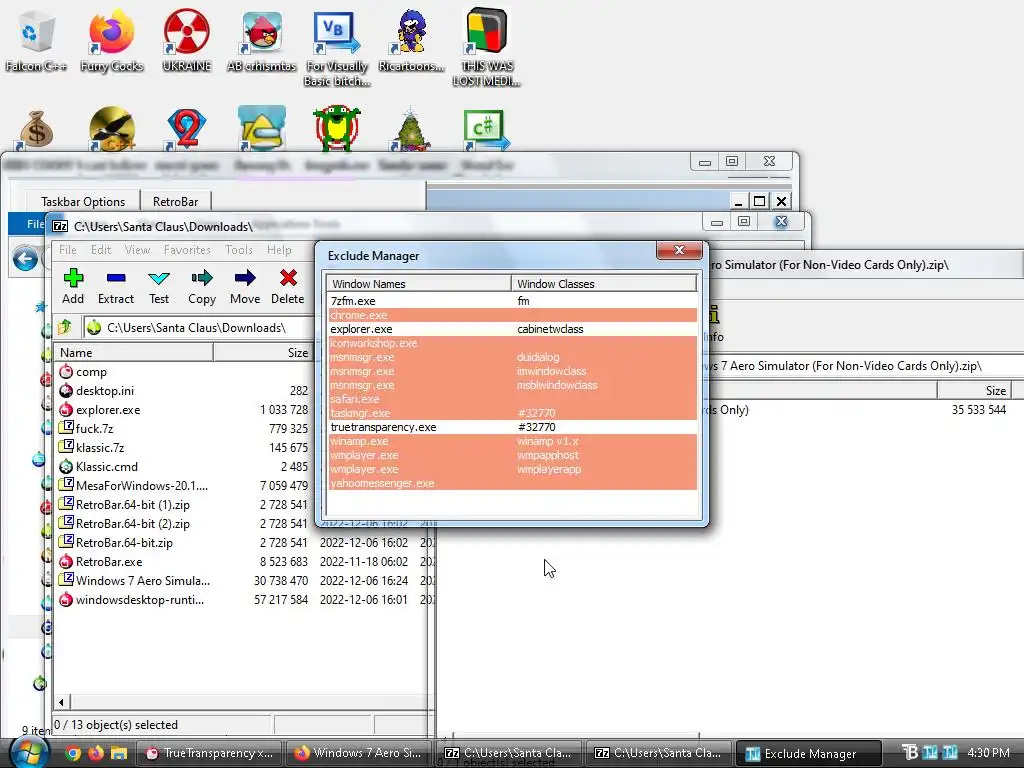Sort by Window Classes column header
The width and height of the screenshot is (1024, 768).
click(x=604, y=283)
